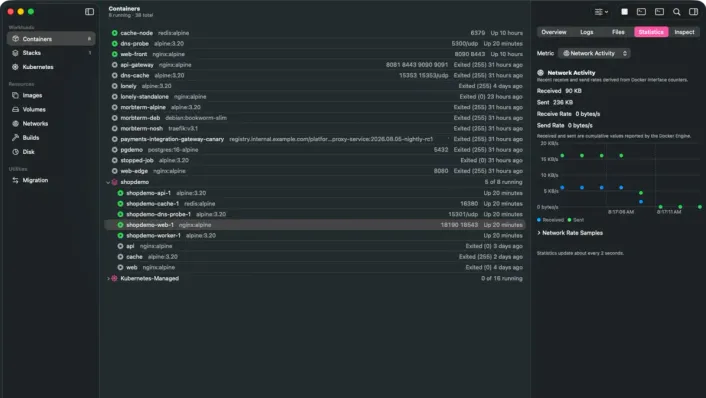Viewport: 706px width, 398px height.
Task: Switch to the Files tab
Action: [x=618, y=32]
